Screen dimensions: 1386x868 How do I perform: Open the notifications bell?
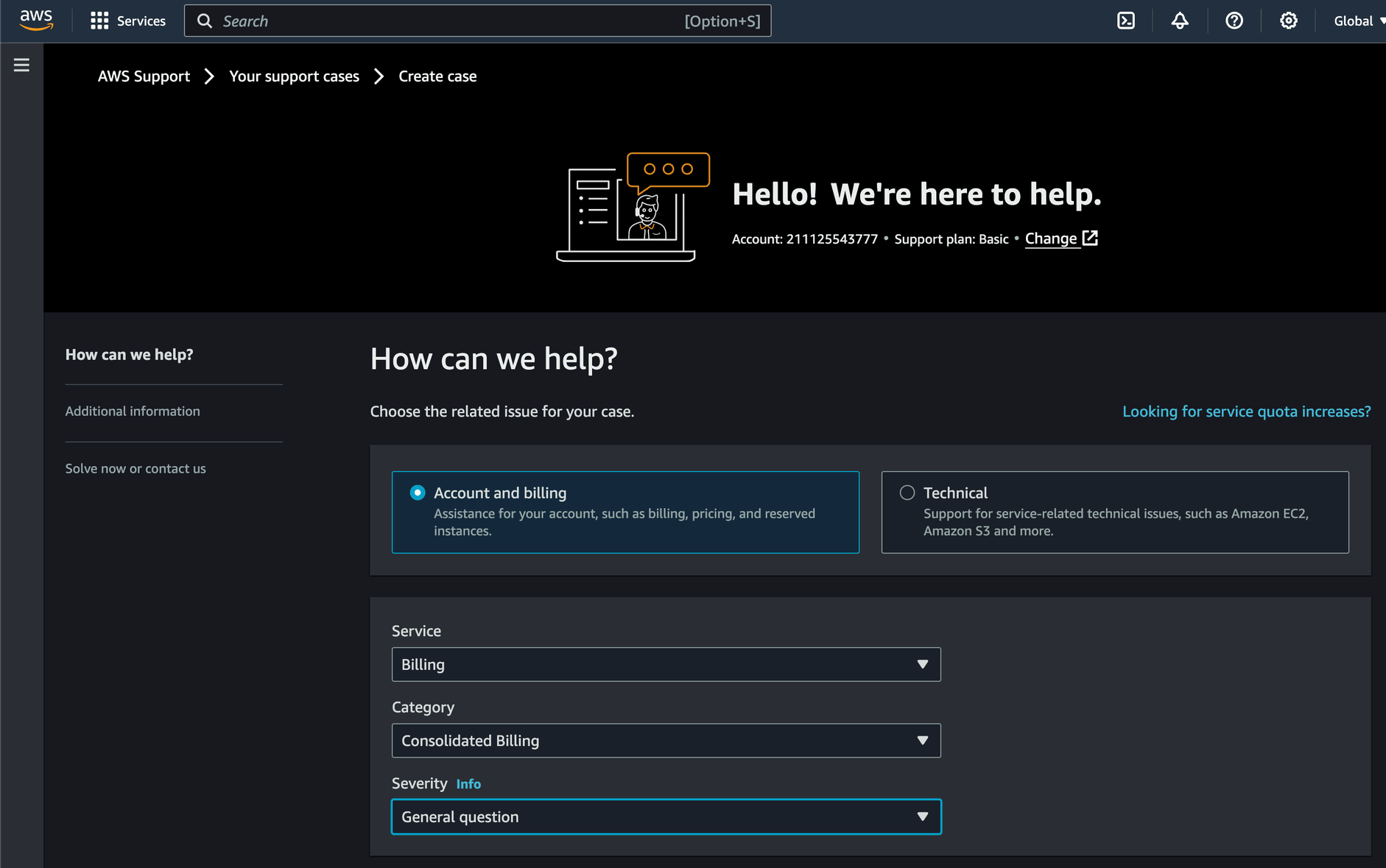tap(1180, 21)
